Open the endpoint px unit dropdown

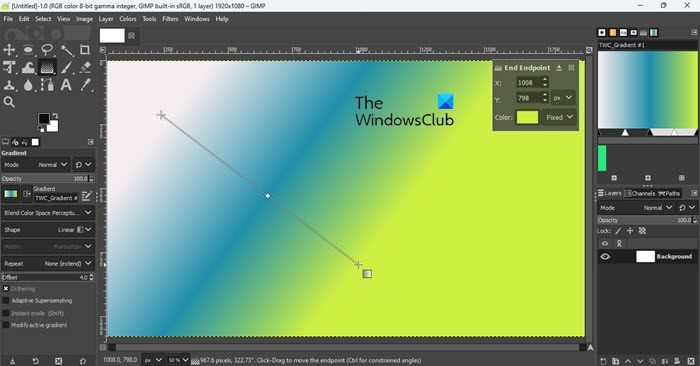tap(562, 98)
